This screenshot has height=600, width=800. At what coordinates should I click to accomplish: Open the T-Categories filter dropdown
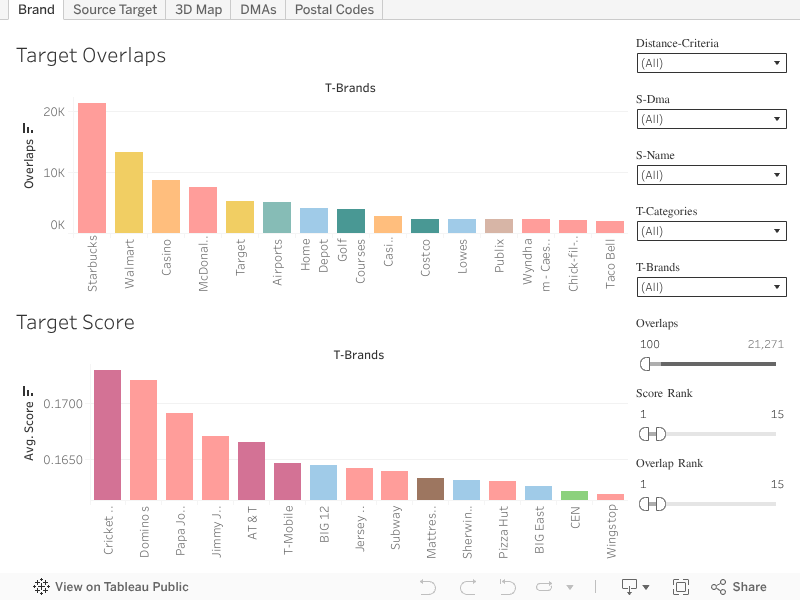[711, 231]
